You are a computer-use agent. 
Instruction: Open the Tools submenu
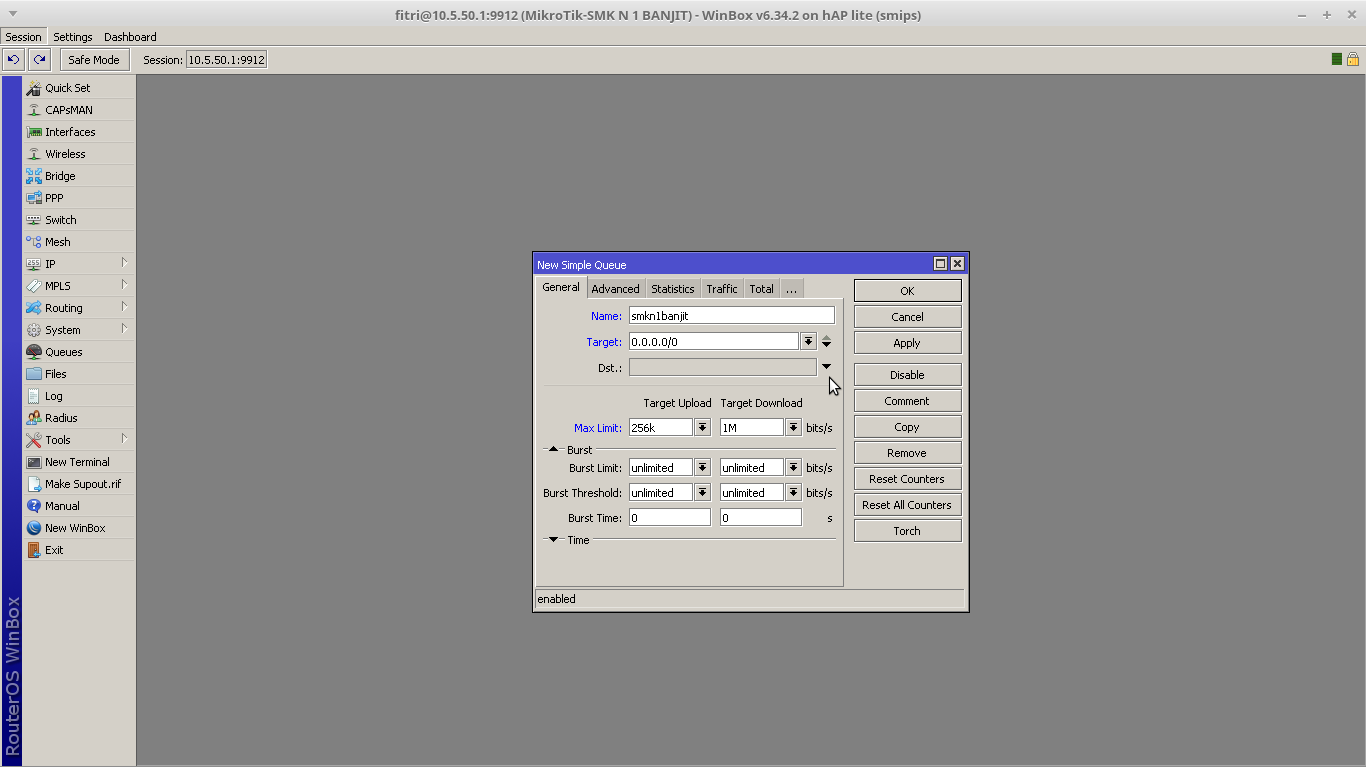coord(78,440)
